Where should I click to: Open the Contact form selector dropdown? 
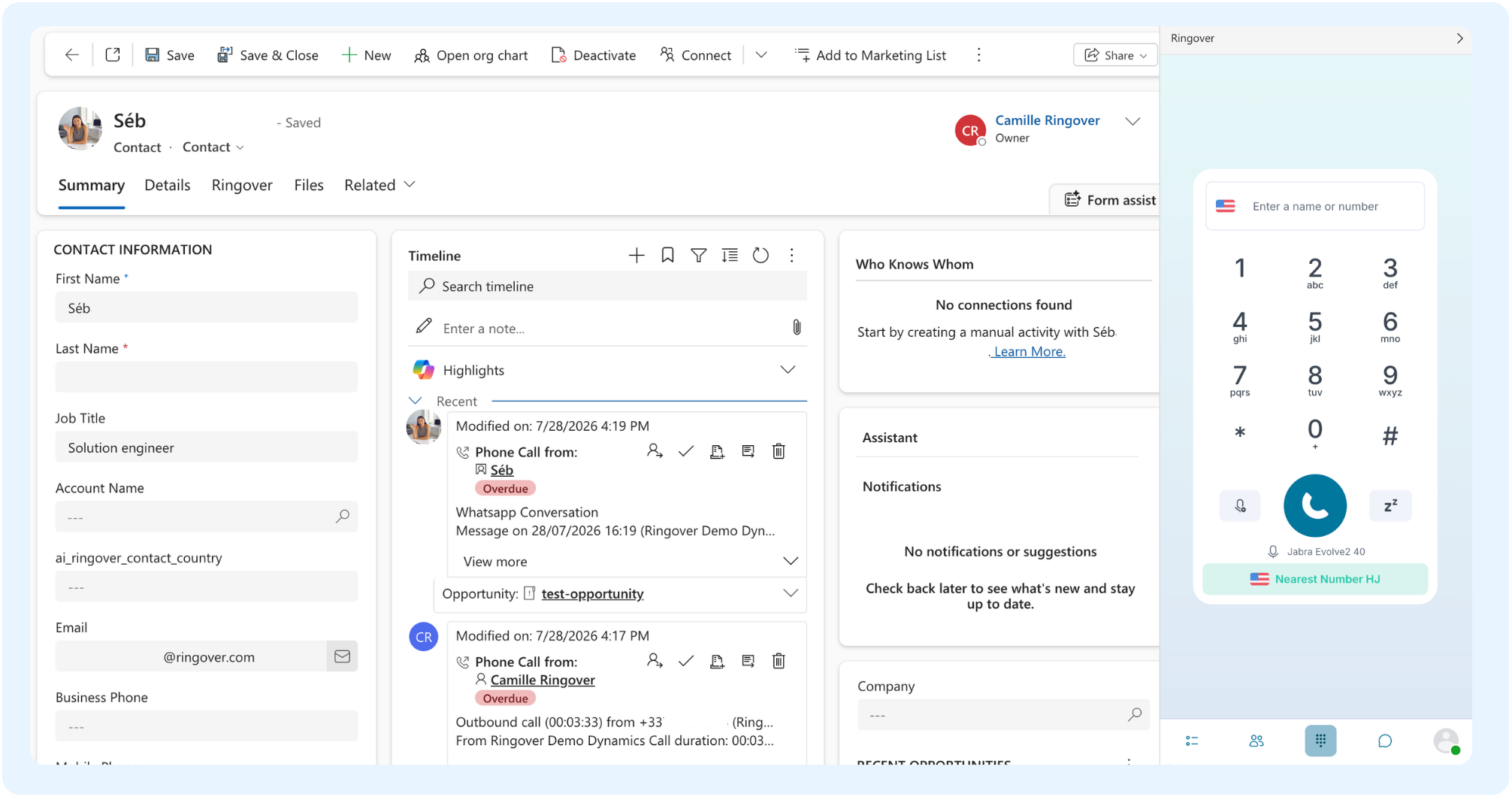point(213,147)
